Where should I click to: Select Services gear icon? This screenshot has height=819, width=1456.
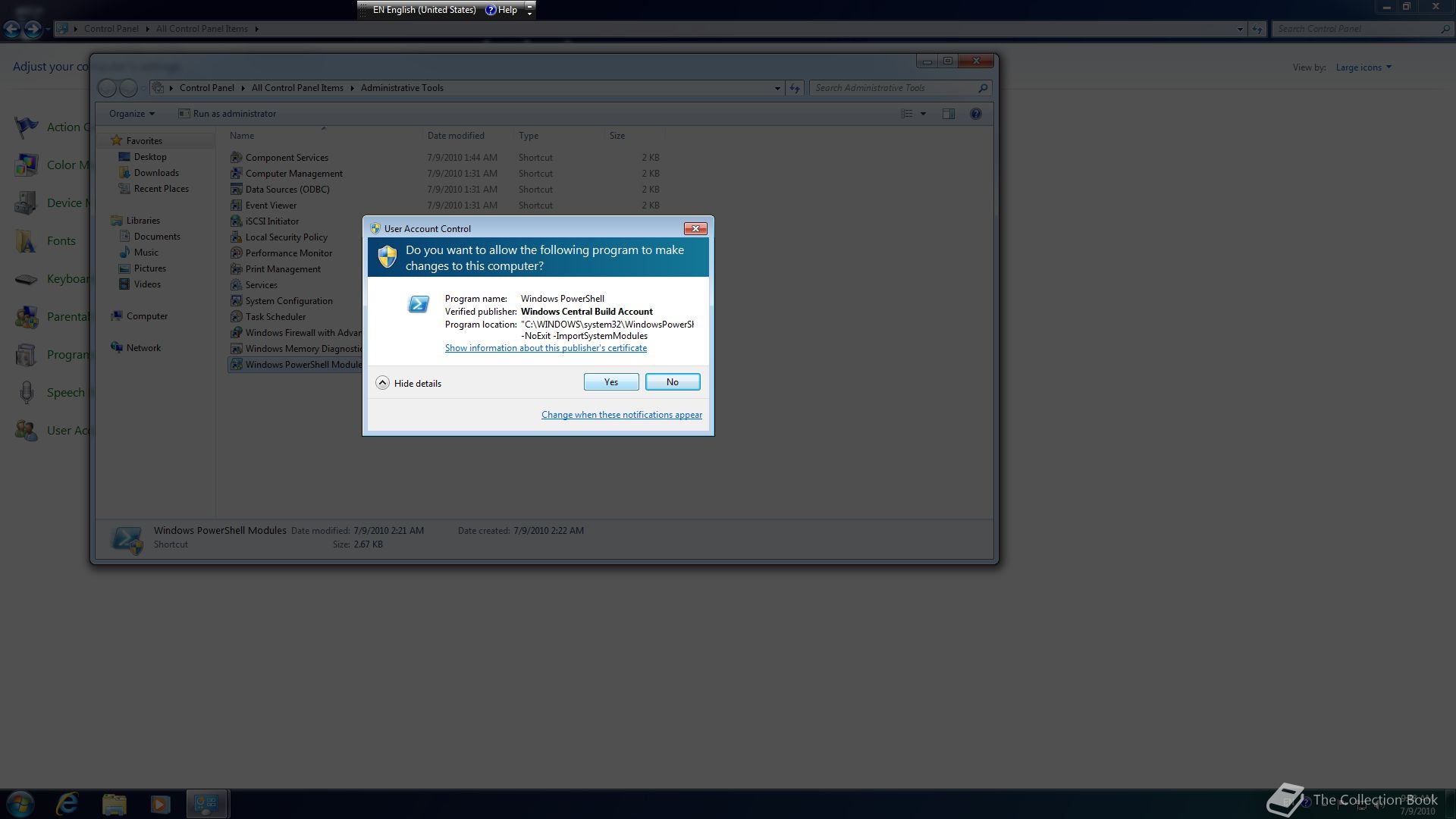[237, 285]
